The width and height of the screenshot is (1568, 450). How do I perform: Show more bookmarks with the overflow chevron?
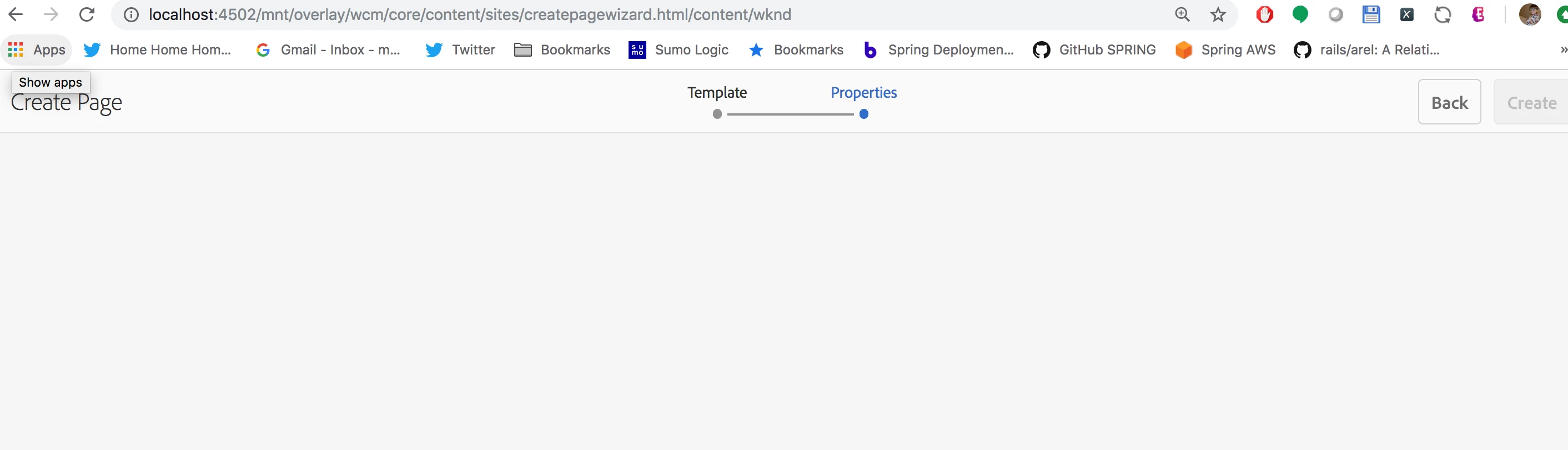pyautogui.click(x=1562, y=50)
